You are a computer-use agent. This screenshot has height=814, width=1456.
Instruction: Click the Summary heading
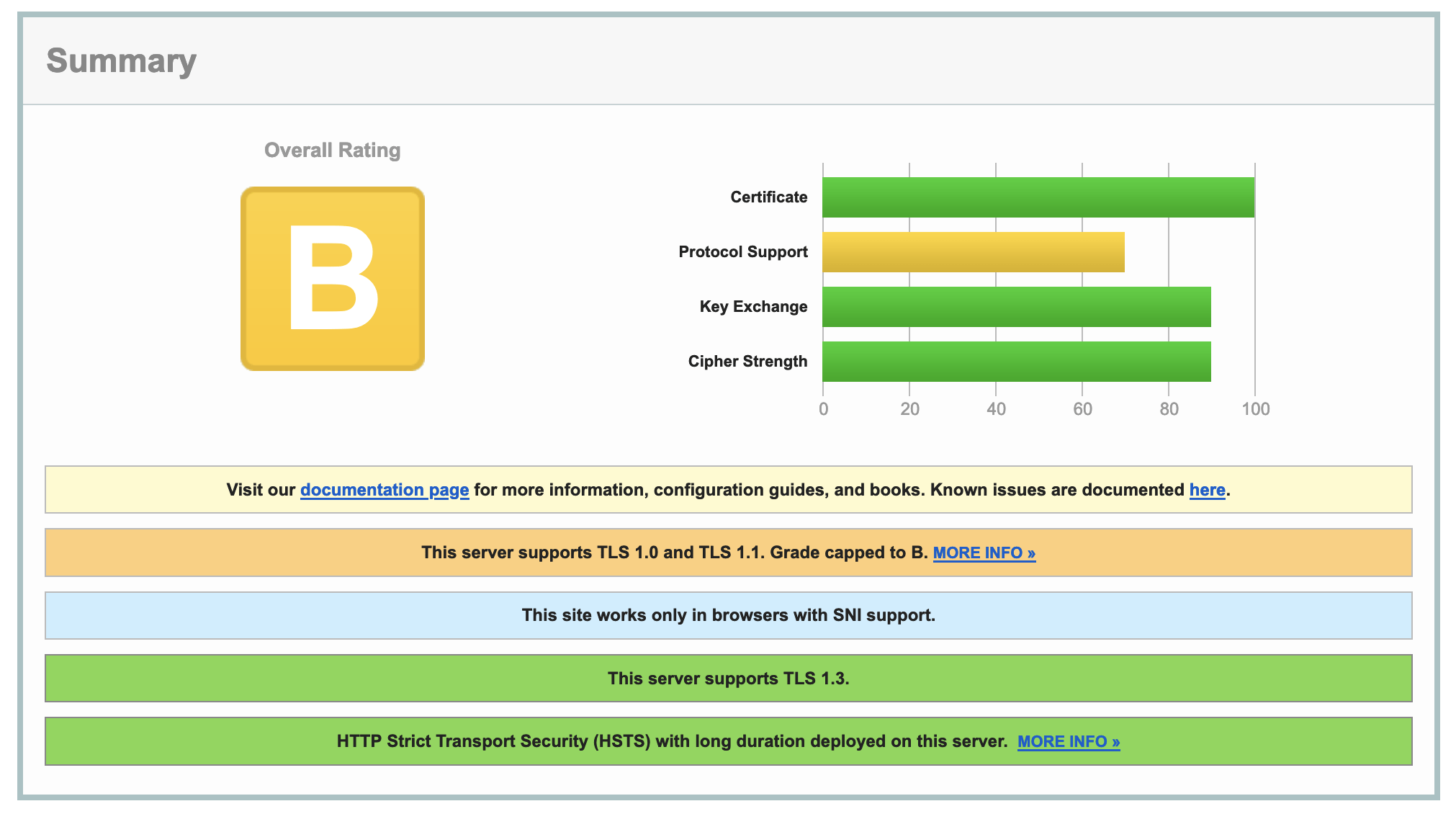click(121, 61)
